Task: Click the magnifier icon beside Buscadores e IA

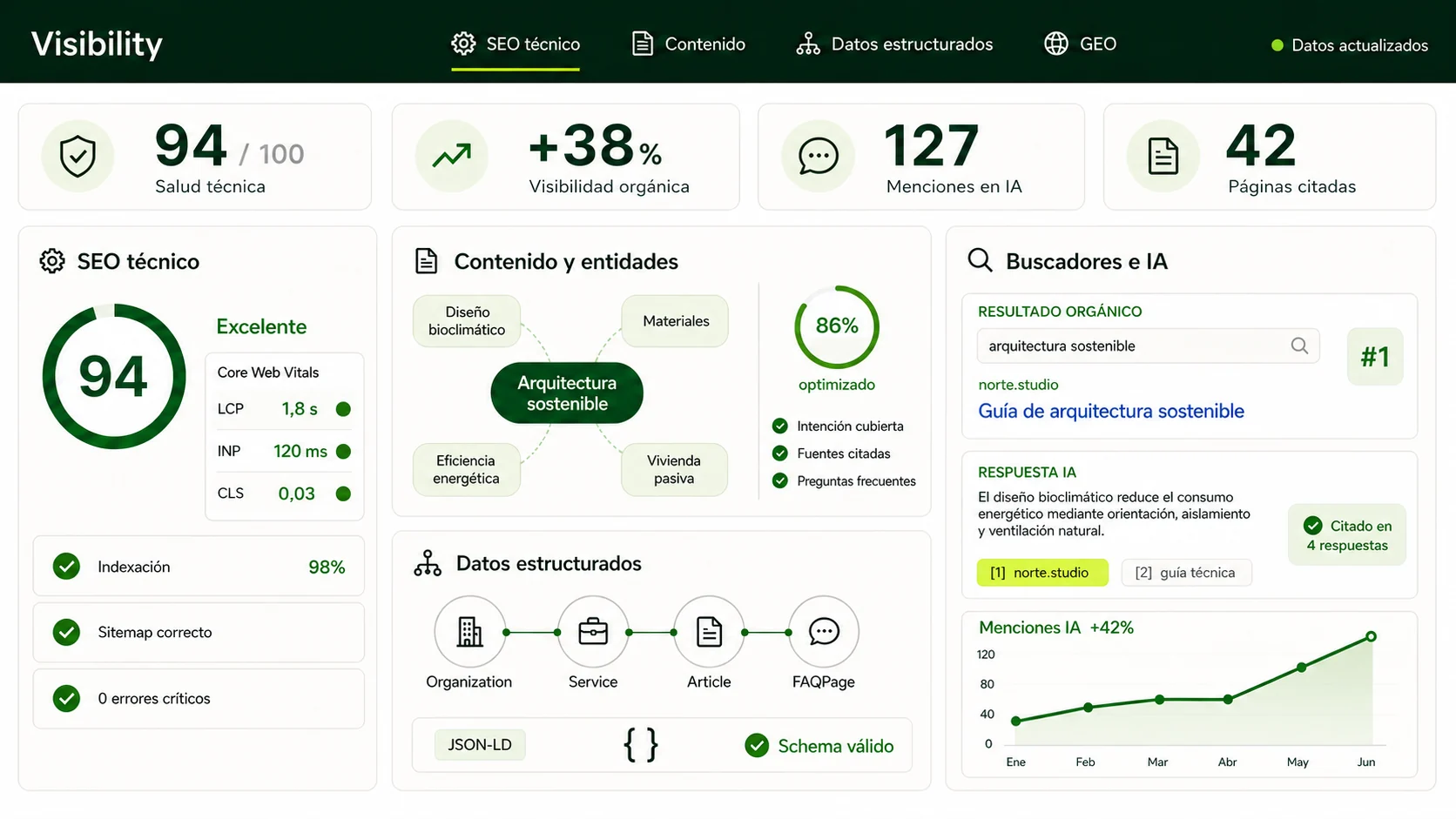Action: tap(980, 260)
